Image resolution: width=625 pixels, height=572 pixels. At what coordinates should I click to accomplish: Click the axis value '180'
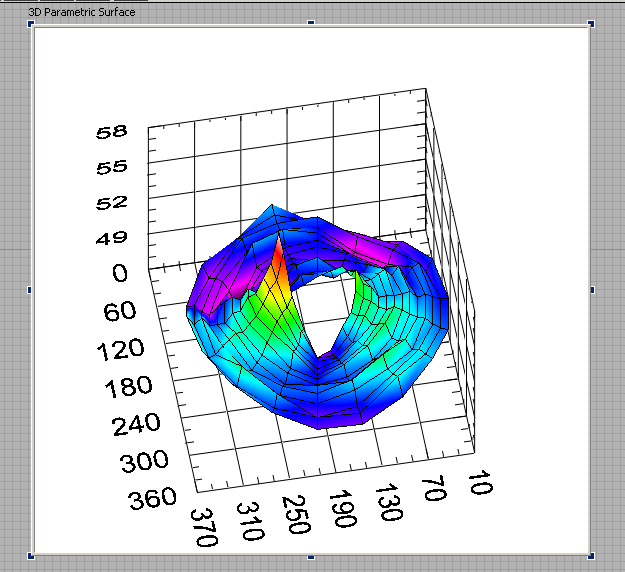point(128,386)
